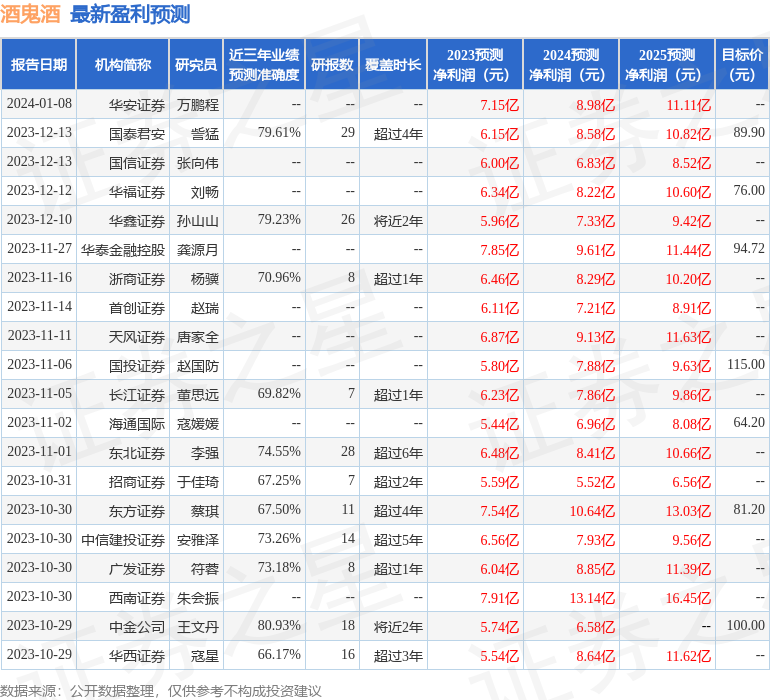
Task: Click the 69.82% accuracy value
Action: [x=279, y=393]
